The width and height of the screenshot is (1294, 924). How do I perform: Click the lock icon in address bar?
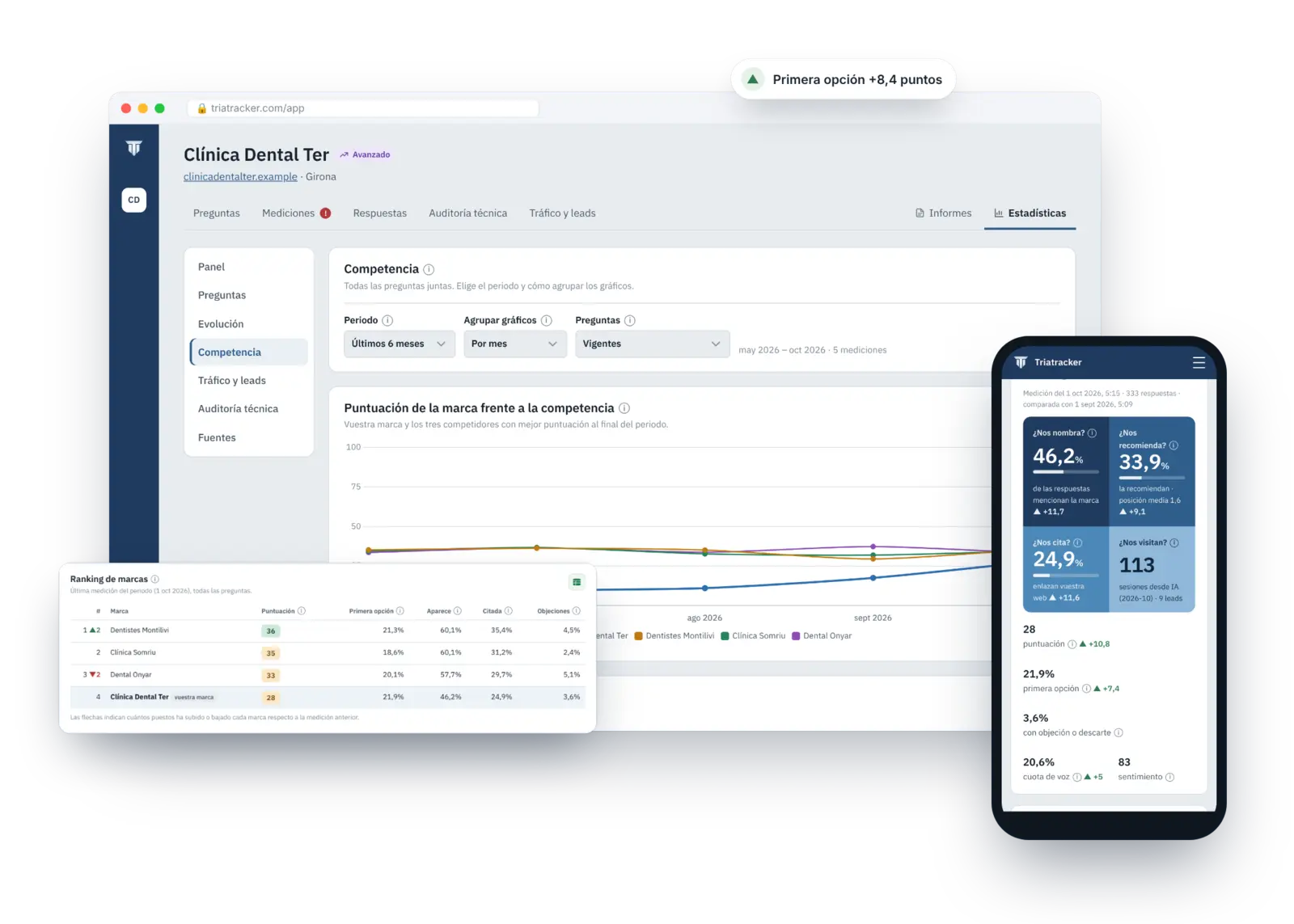202,108
